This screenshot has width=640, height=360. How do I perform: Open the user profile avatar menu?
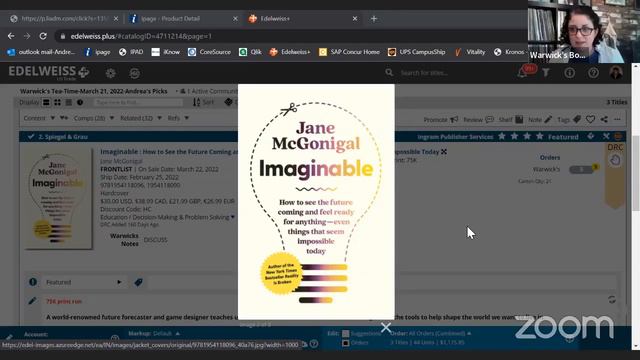616,73
